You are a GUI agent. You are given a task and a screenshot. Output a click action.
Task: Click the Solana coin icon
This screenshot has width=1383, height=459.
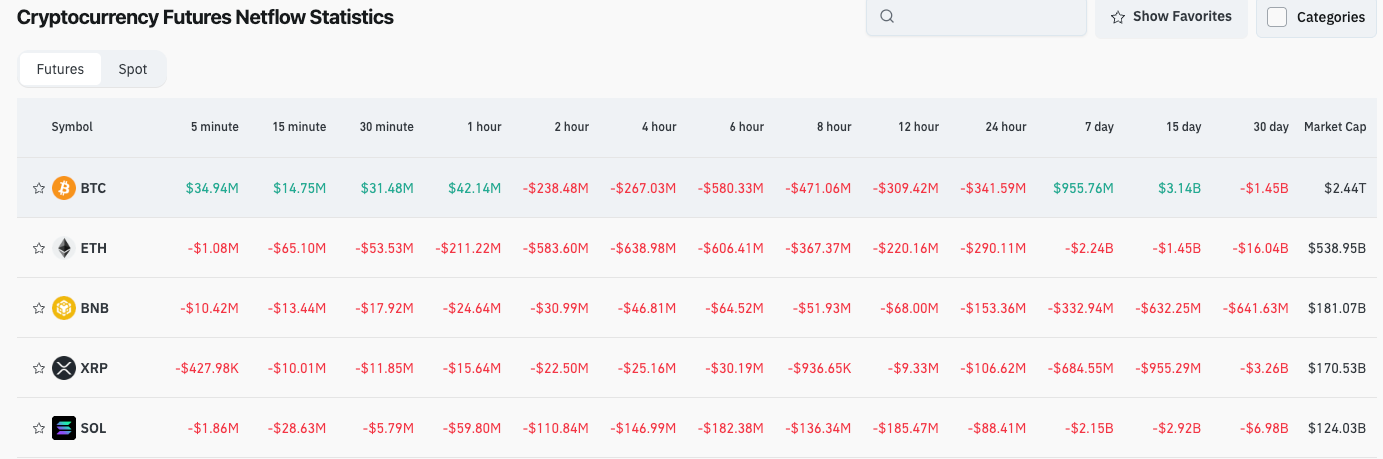(x=64, y=428)
